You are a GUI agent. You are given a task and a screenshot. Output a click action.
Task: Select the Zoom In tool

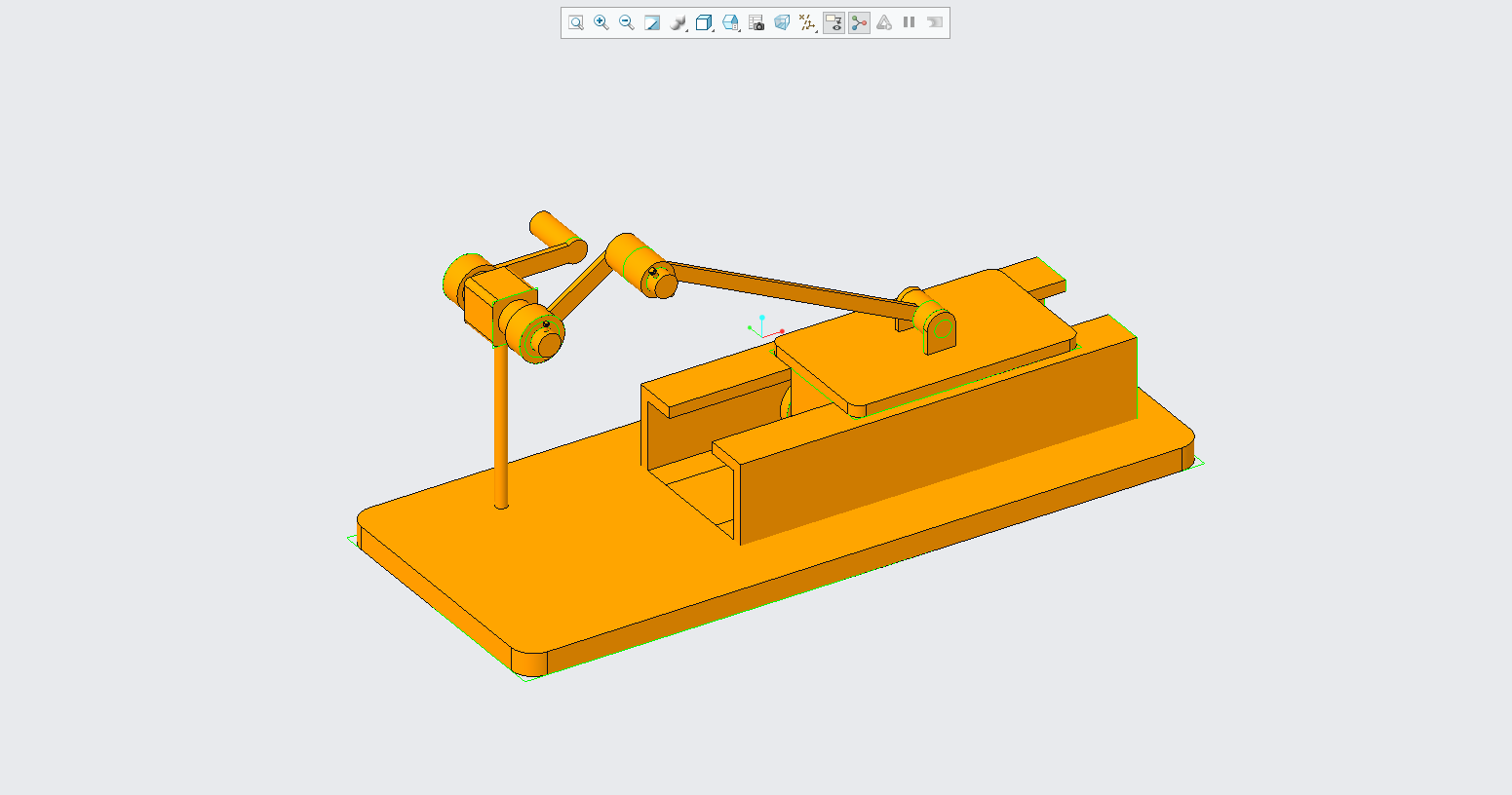pos(601,22)
